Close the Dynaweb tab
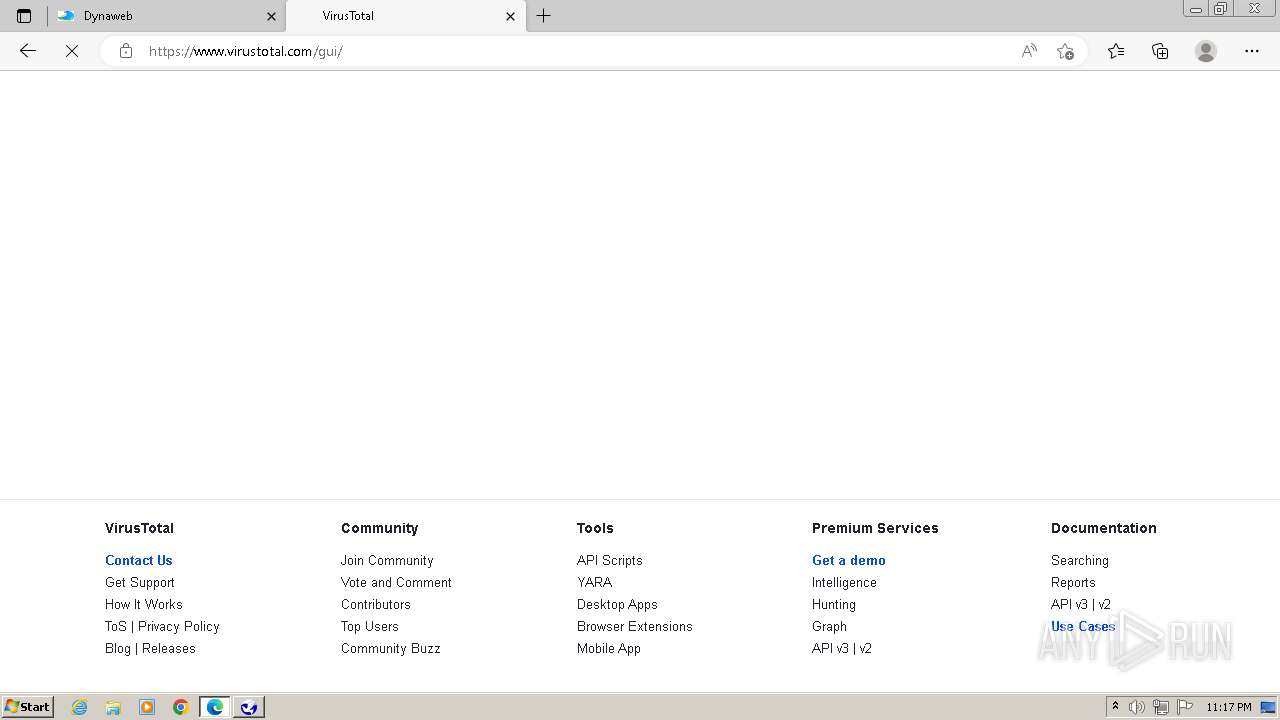The width and height of the screenshot is (1280, 720). (271, 16)
